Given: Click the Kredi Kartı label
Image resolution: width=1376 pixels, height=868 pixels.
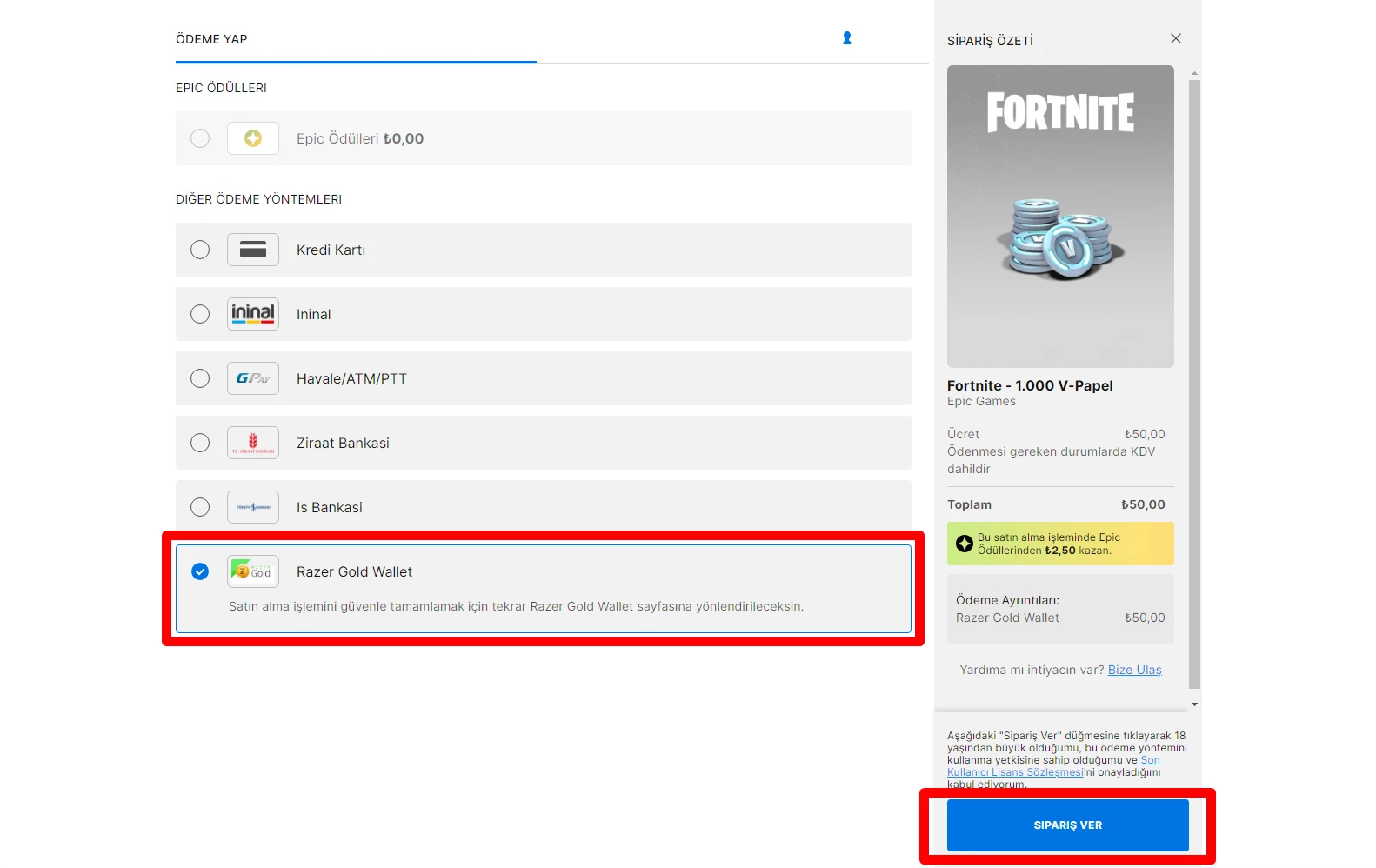Looking at the screenshot, I should point(331,250).
